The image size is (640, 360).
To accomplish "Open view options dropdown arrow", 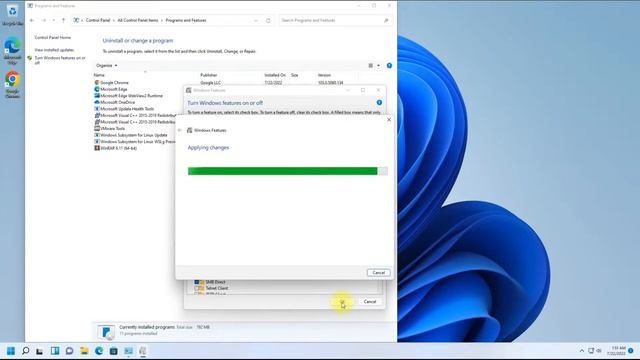I will (x=378, y=65).
